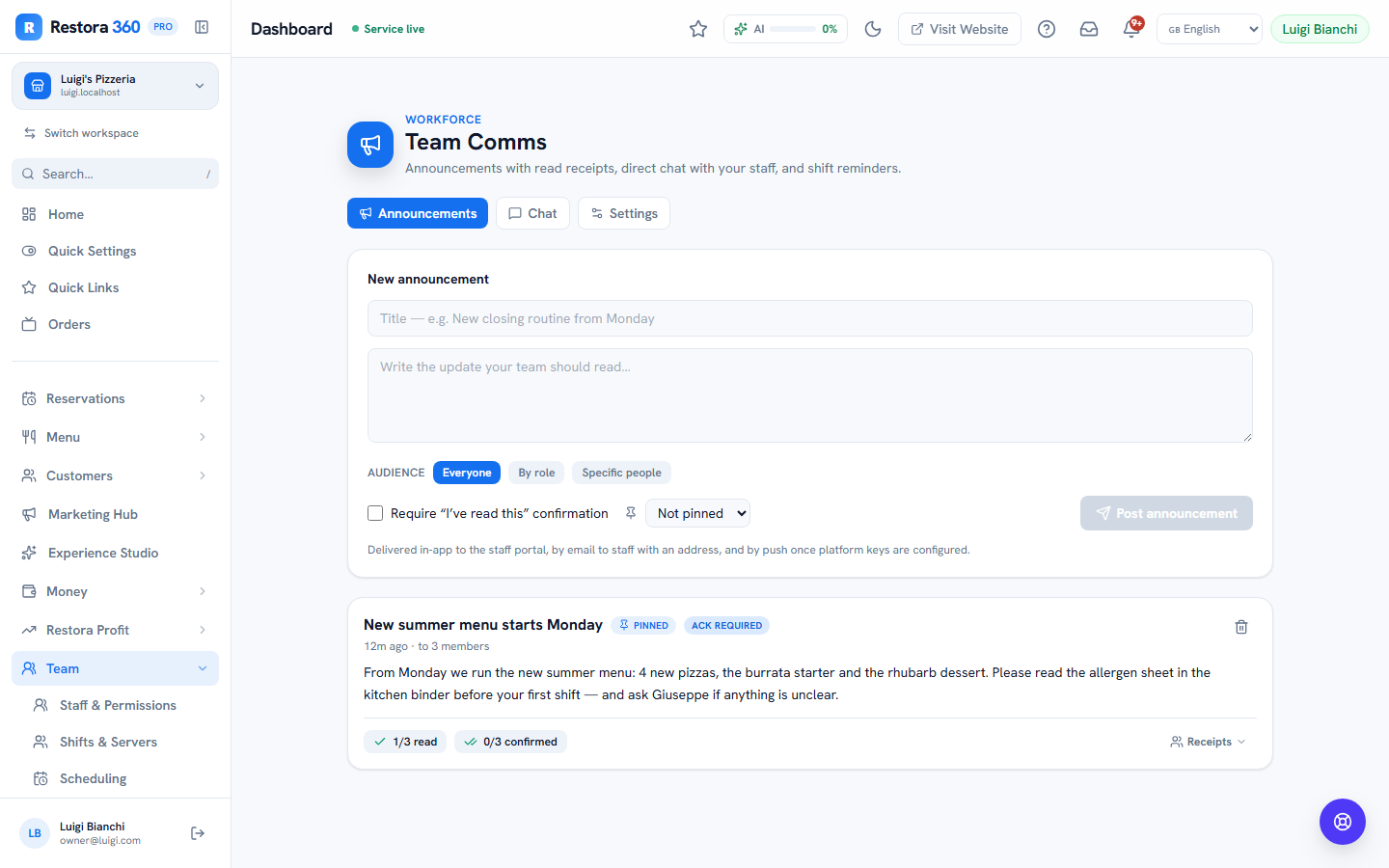Open the Orders page
Screen dimensions: 1389x868
coord(115,324)
